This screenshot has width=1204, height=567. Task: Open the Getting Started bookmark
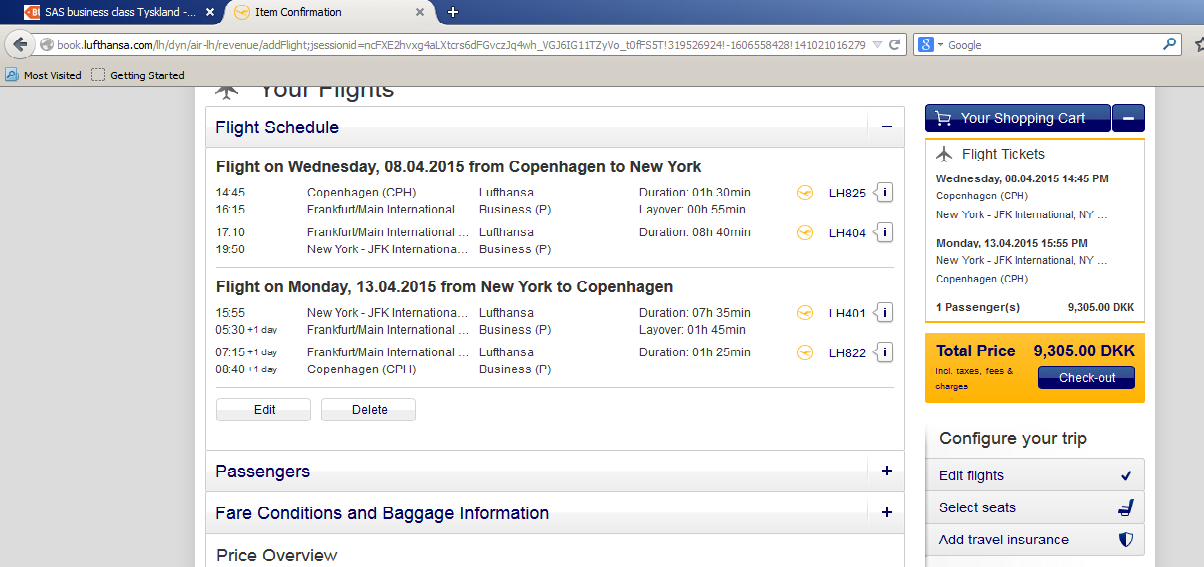point(138,75)
